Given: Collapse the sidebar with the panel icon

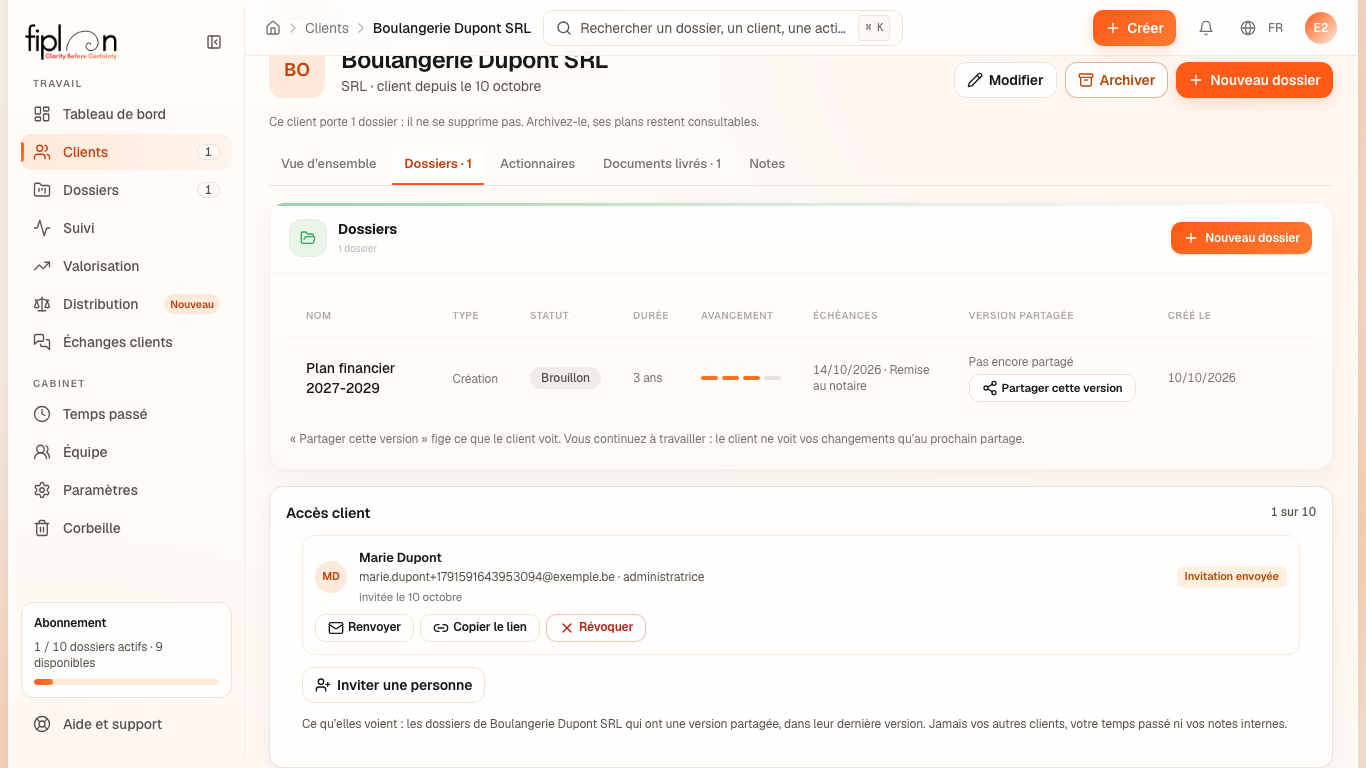Looking at the screenshot, I should [x=214, y=42].
